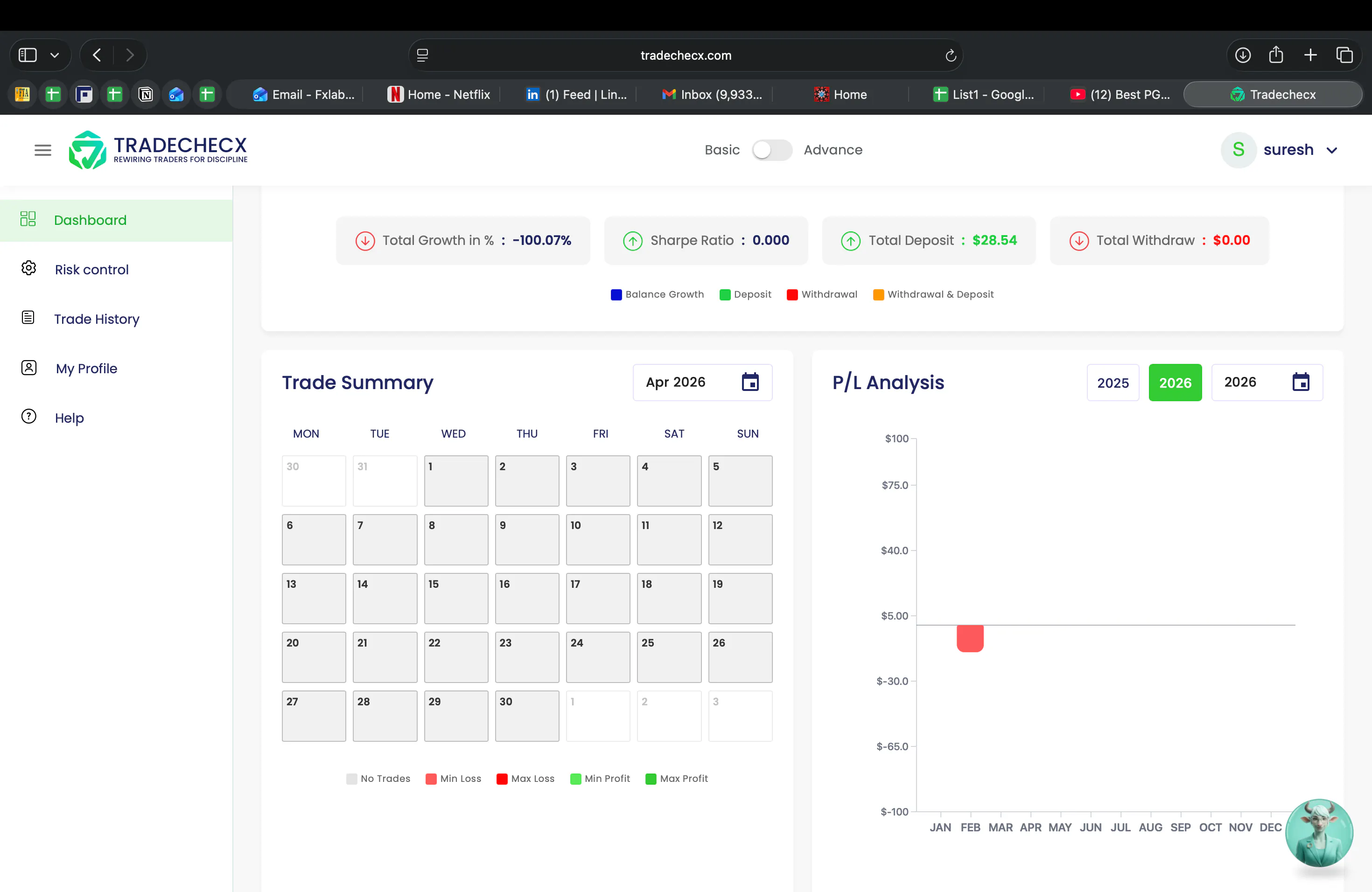Click the P/L Analysis calendar icon

[x=1301, y=382]
